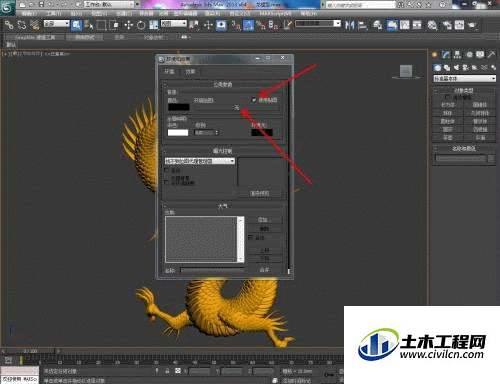
Task: Open the exposure control type dropdown
Action: (x=199, y=161)
